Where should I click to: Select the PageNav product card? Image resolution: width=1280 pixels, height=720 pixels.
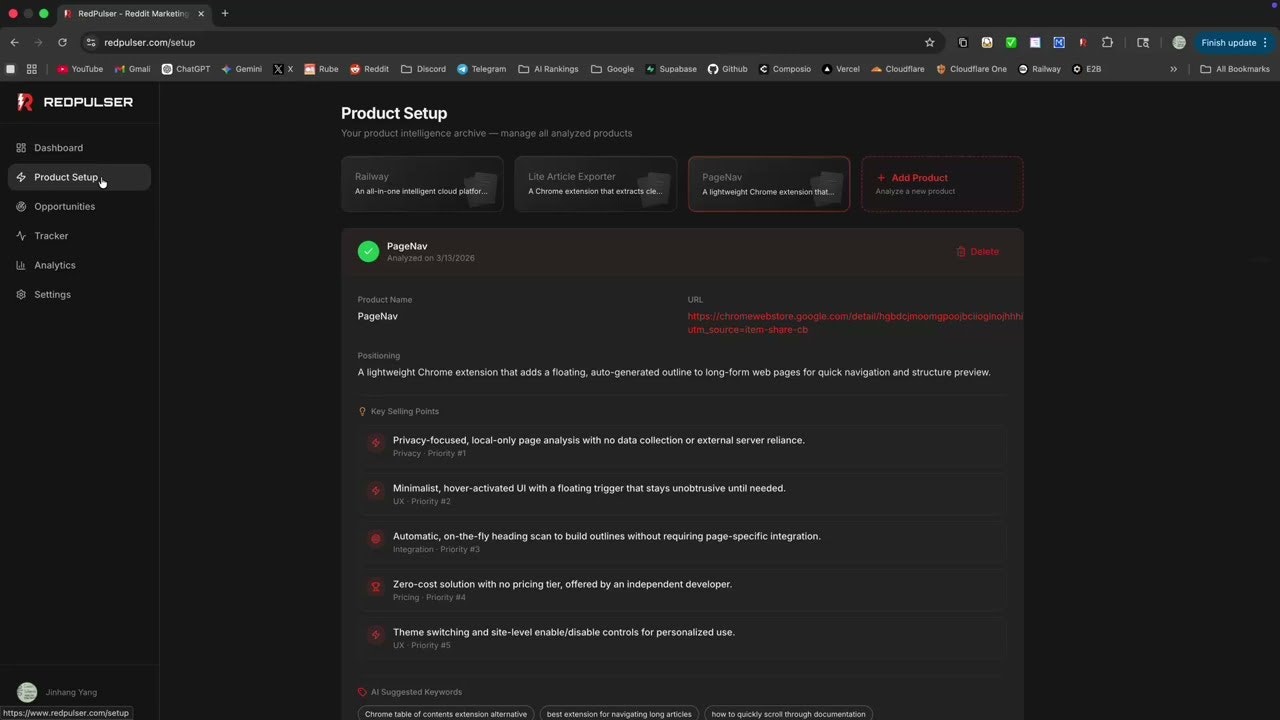coord(769,184)
